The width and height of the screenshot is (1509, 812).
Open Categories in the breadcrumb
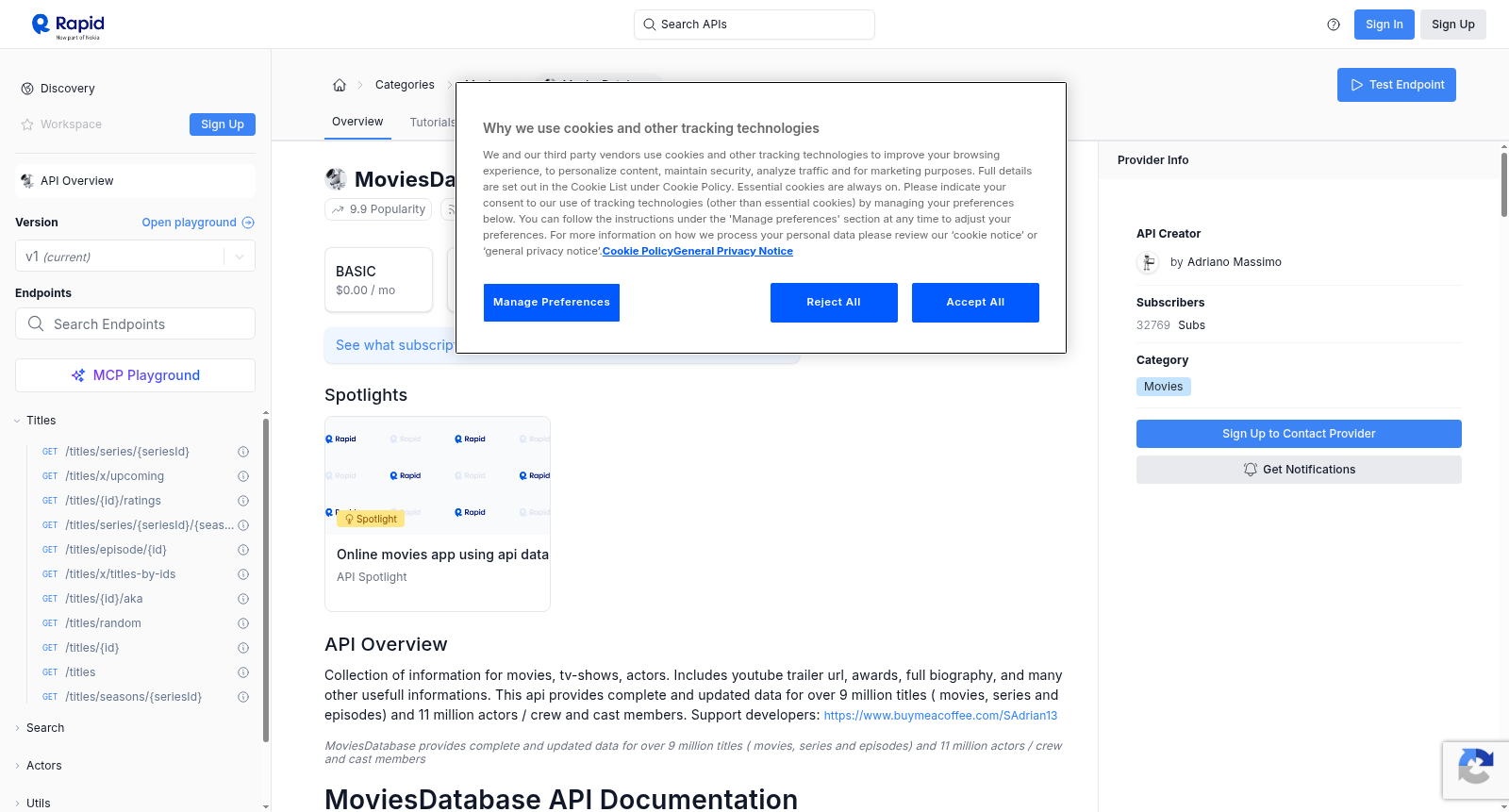tap(405, 85)
